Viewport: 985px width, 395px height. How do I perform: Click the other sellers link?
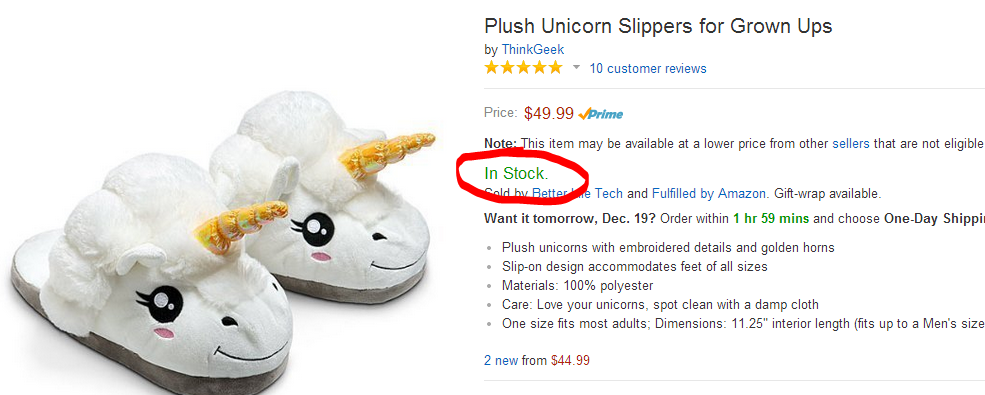click(x=851, y=143)
